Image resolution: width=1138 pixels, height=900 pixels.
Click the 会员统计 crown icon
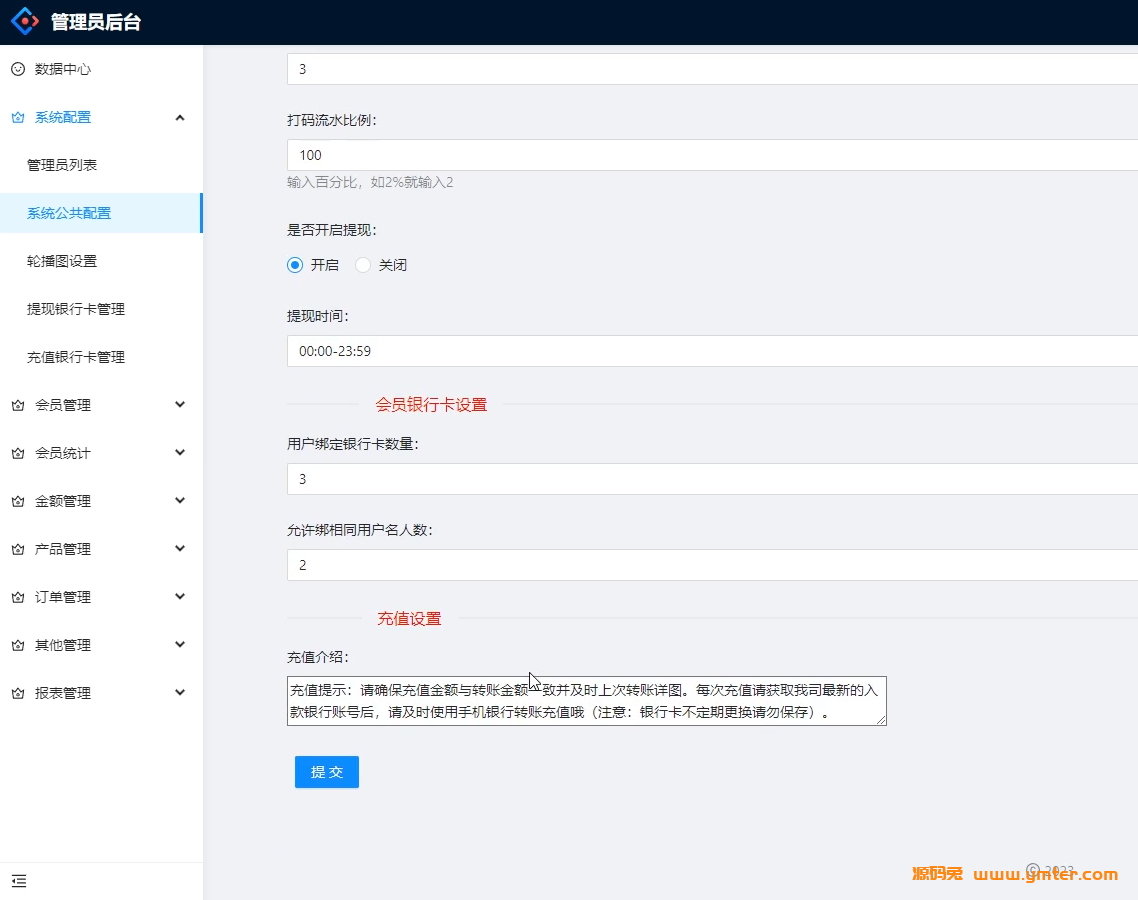(18, 453)
